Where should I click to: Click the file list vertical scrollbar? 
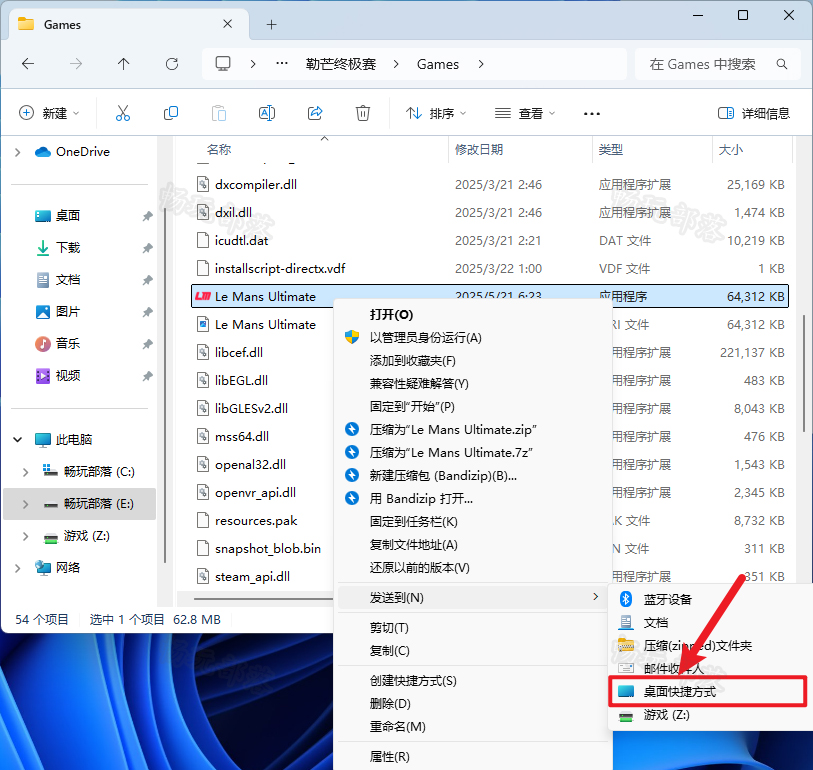804,373
